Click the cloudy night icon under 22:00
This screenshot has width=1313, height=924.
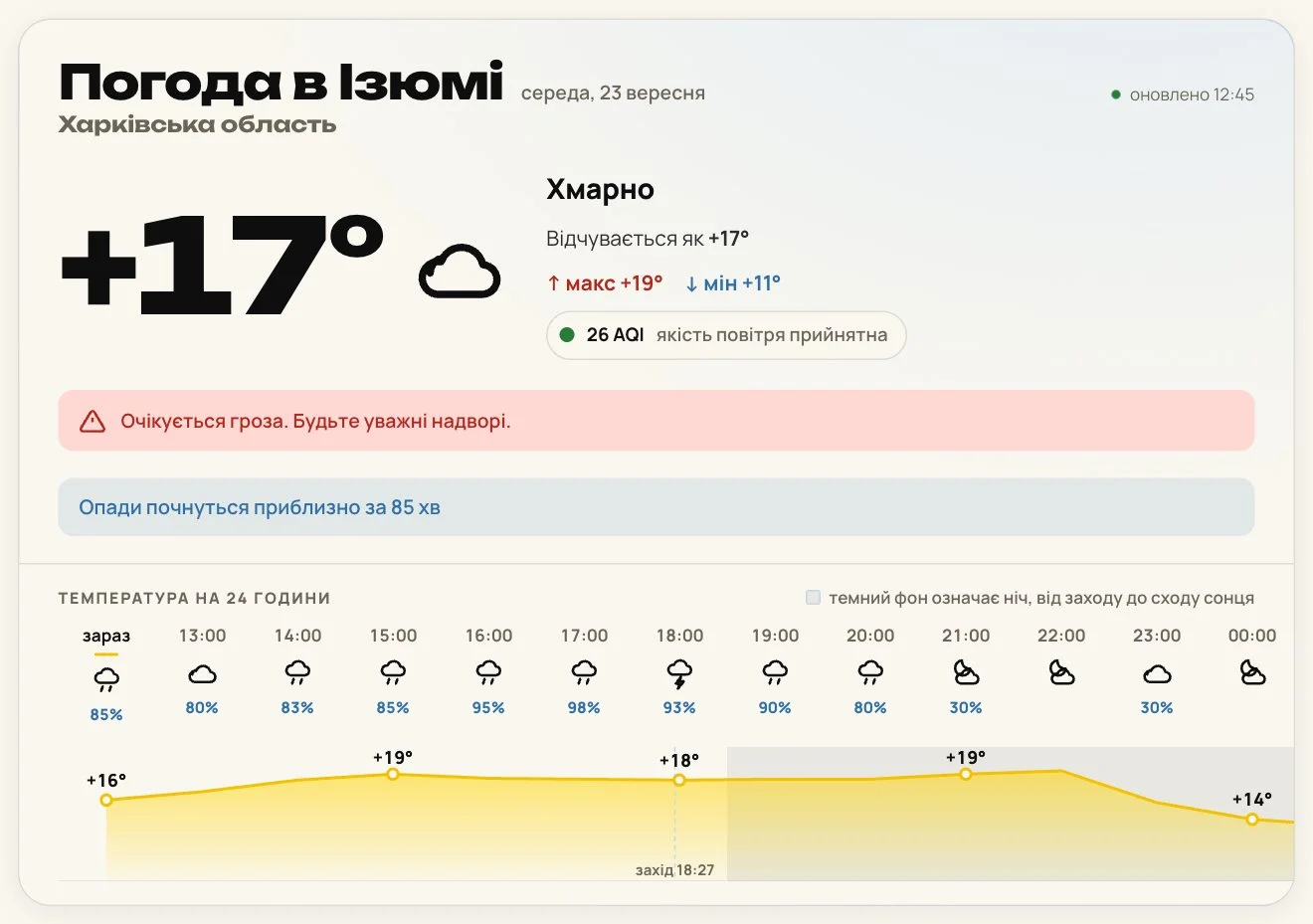click(1061, 673)
